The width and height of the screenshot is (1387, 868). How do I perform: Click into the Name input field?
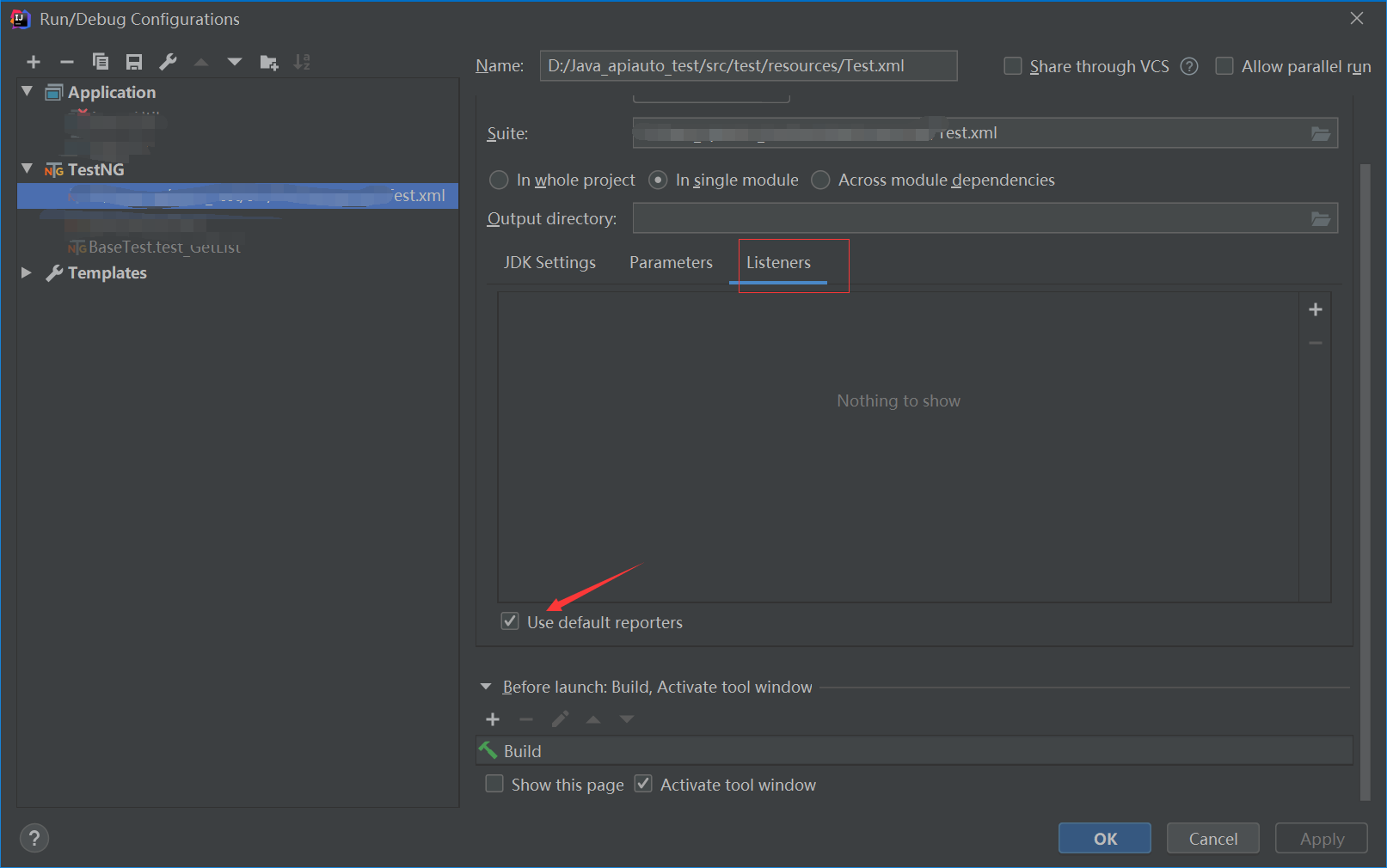[748, 66]
